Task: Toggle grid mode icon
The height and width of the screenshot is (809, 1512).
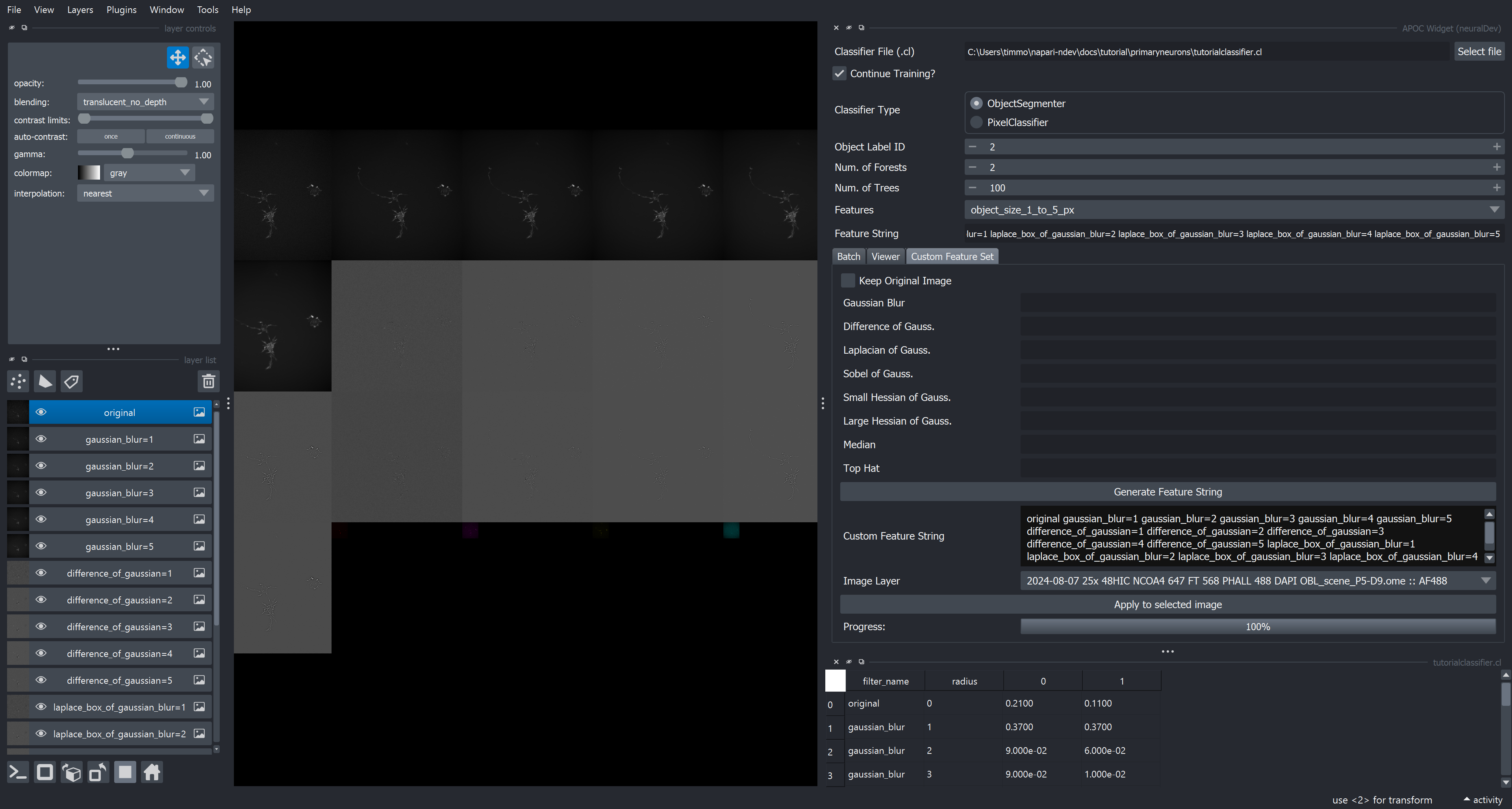Action: [125, 772]
